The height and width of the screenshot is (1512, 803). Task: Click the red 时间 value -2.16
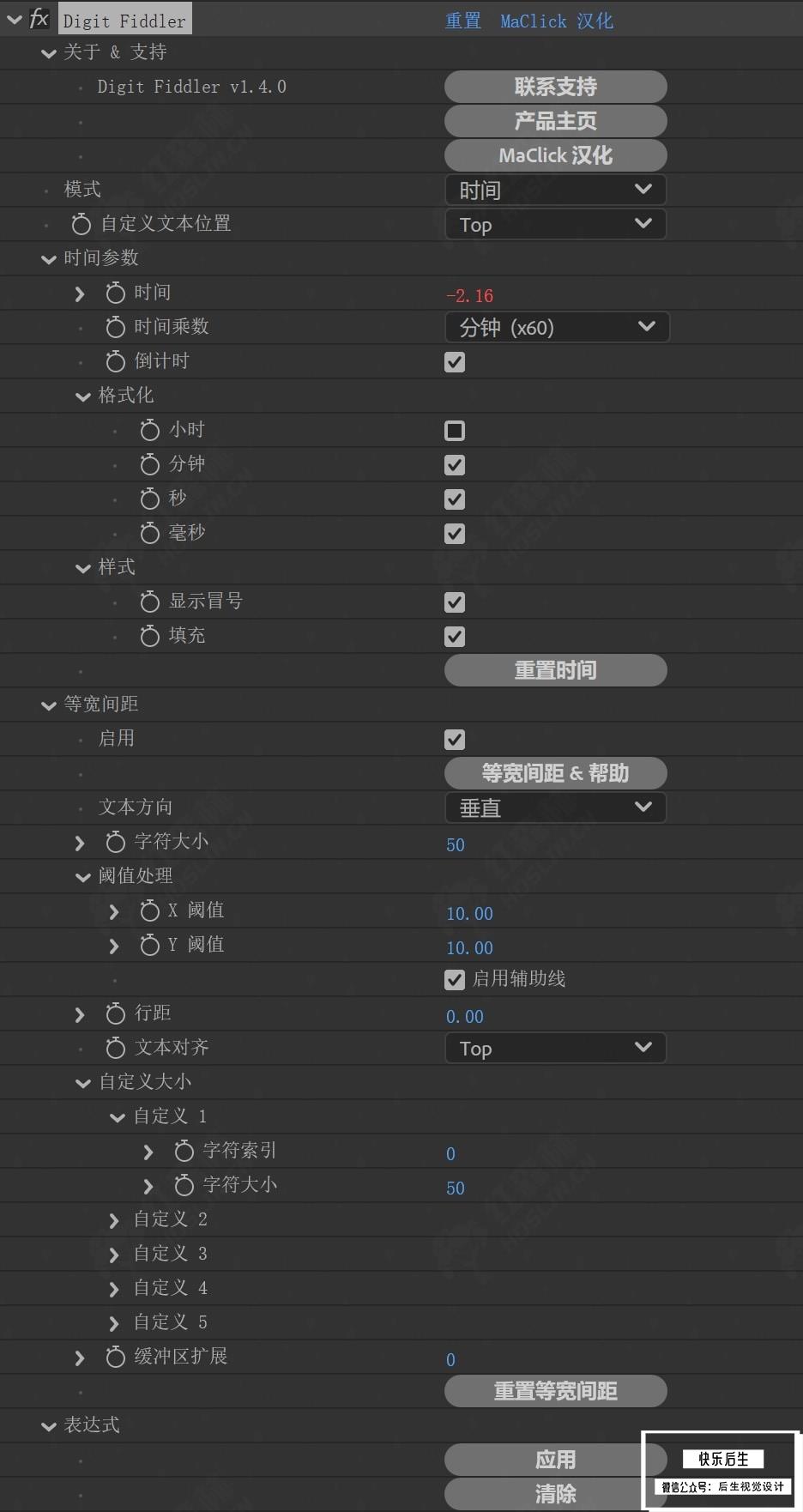pos(470,296)
